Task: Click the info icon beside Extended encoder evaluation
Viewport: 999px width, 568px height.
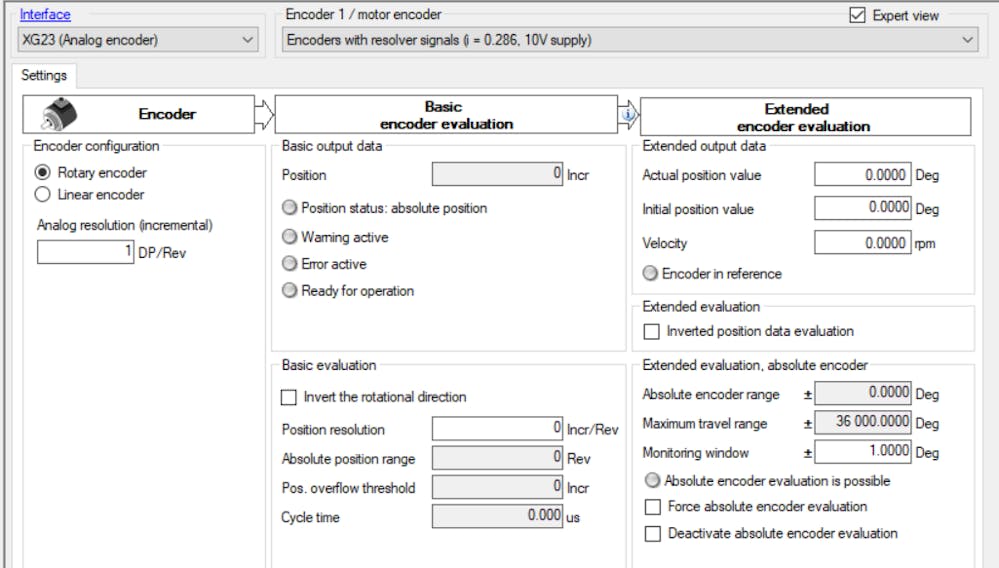Action: tap(629, 115)
